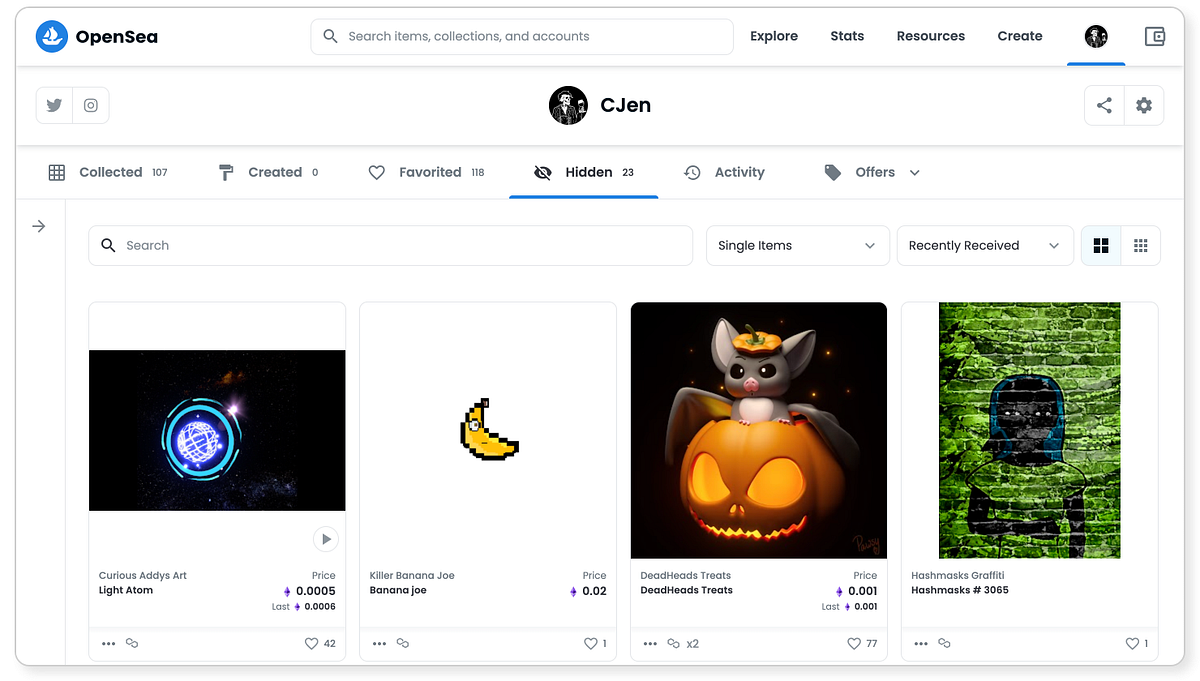
Task: Open more options on Banana joe card
Action: point(379,644)
